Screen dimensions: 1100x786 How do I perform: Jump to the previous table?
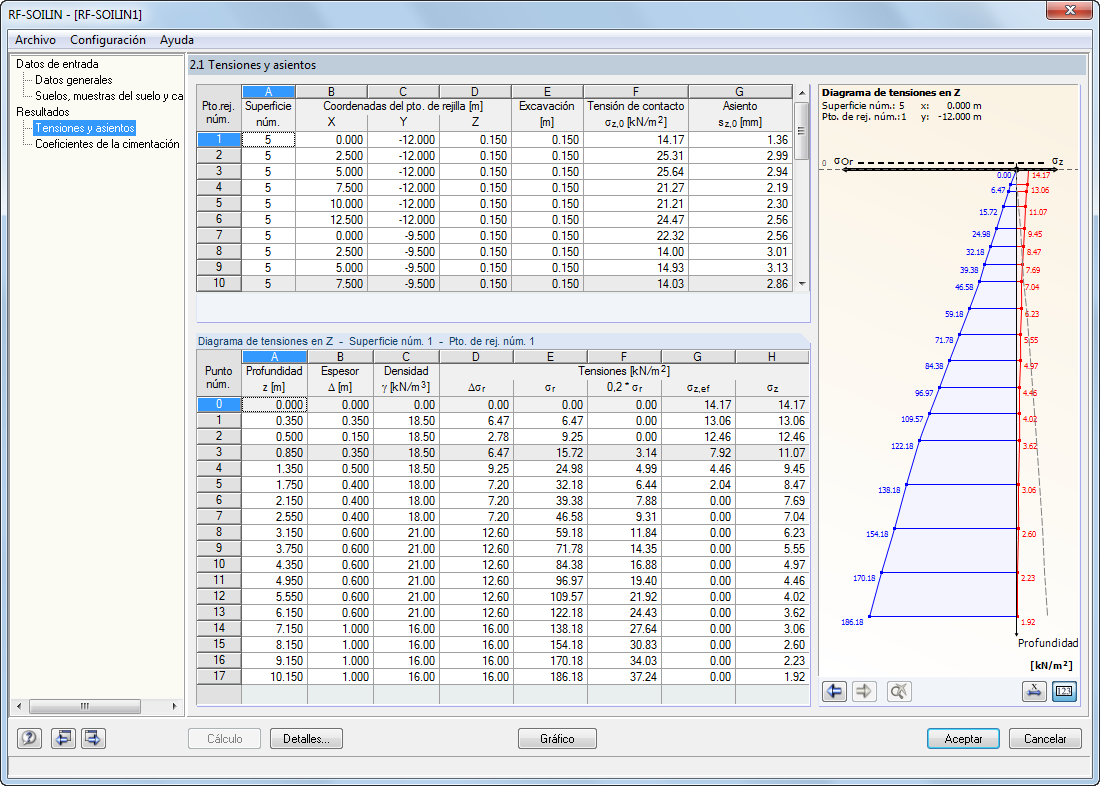[62, 740]
